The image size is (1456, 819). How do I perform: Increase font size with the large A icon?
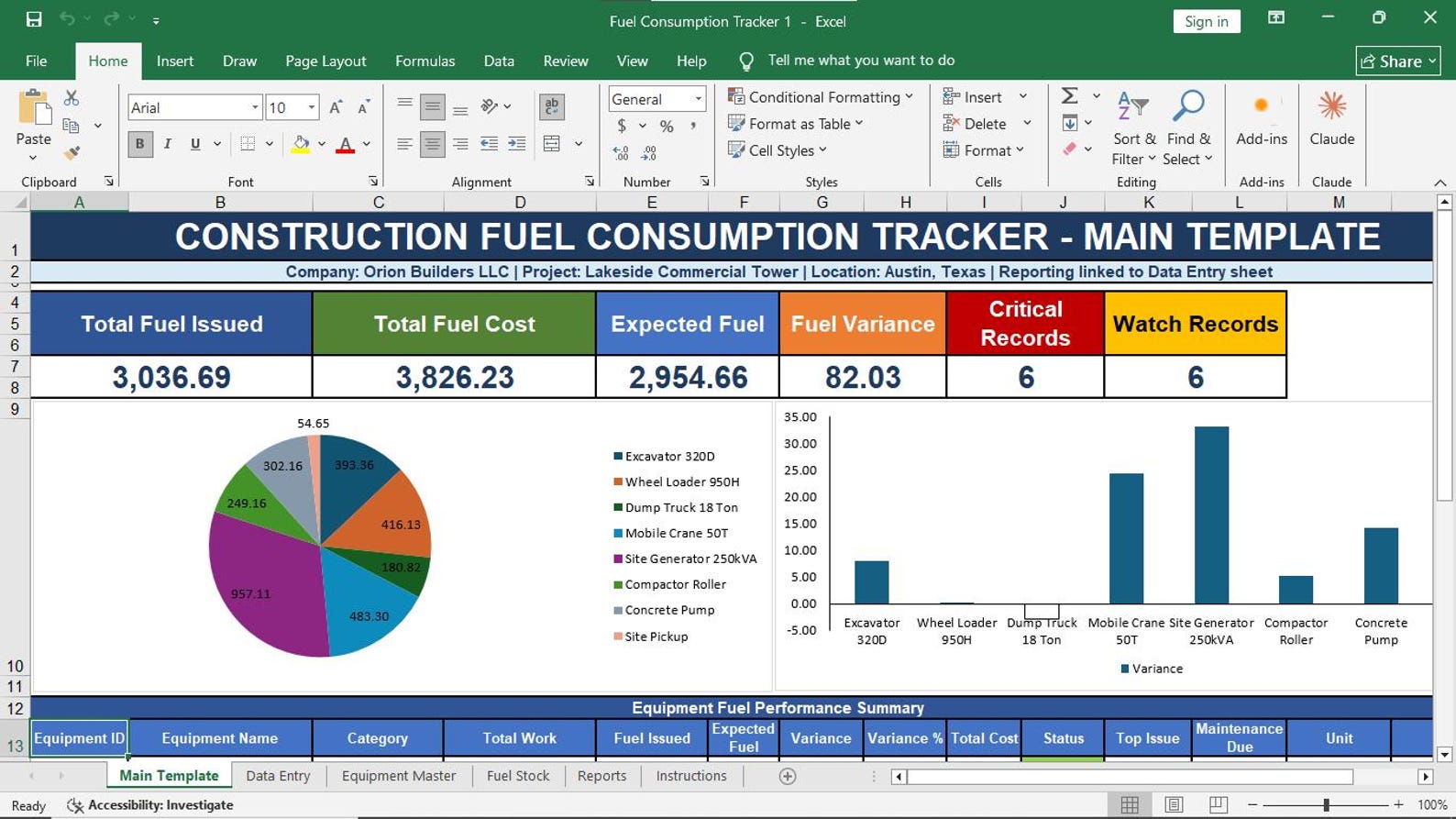point(336,107)
